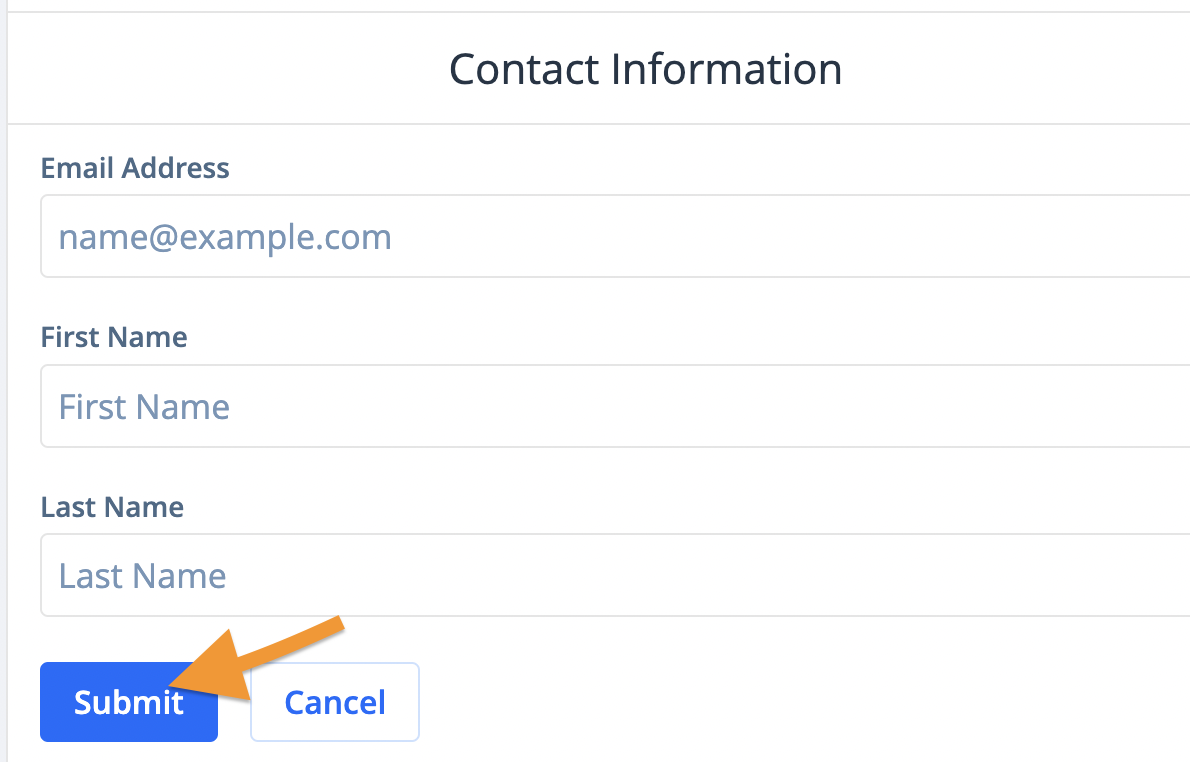The width and height of the screenshot is (1190, 762).
Task: Click the Contact Information heading
Action: click(x=645, y=69)
